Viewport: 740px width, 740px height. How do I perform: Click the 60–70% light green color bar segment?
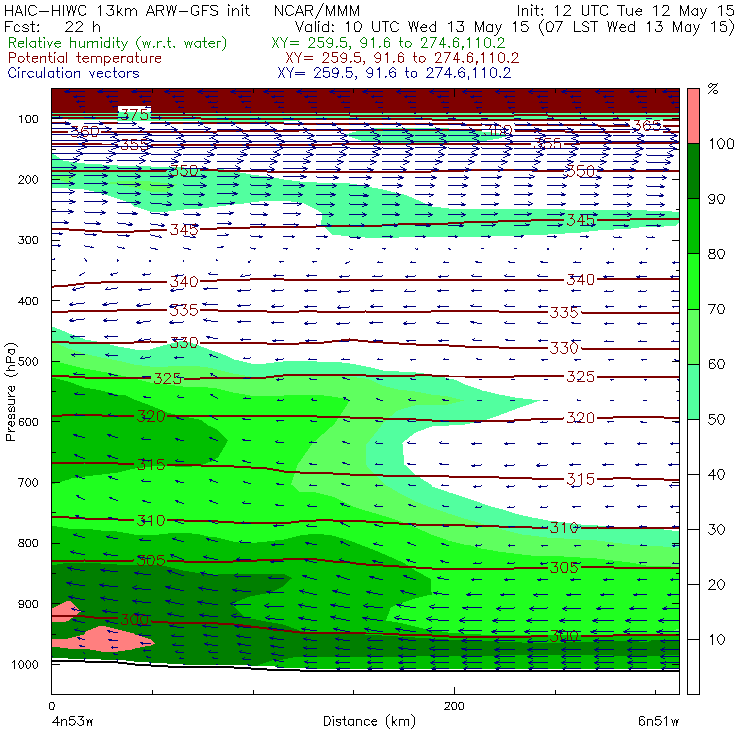click(693, 336)
